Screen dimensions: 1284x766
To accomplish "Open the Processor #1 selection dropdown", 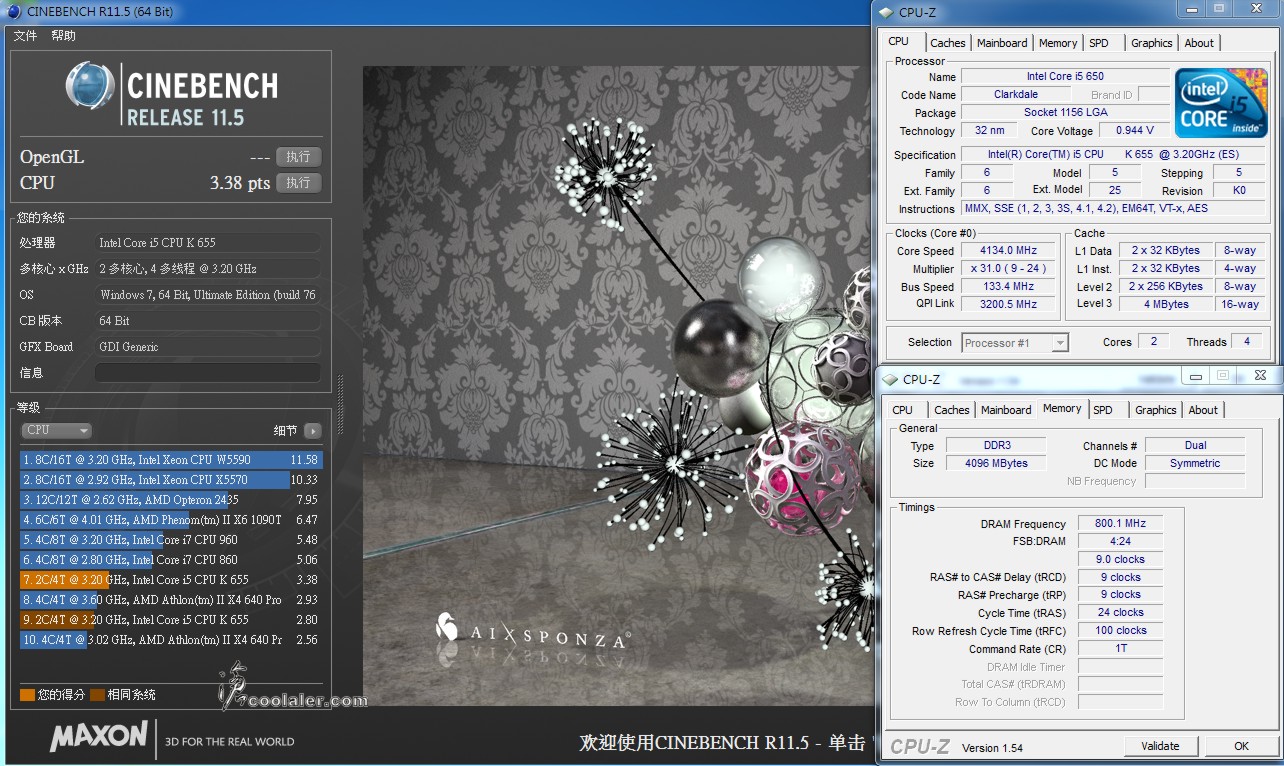I will tap(1015, 343).
